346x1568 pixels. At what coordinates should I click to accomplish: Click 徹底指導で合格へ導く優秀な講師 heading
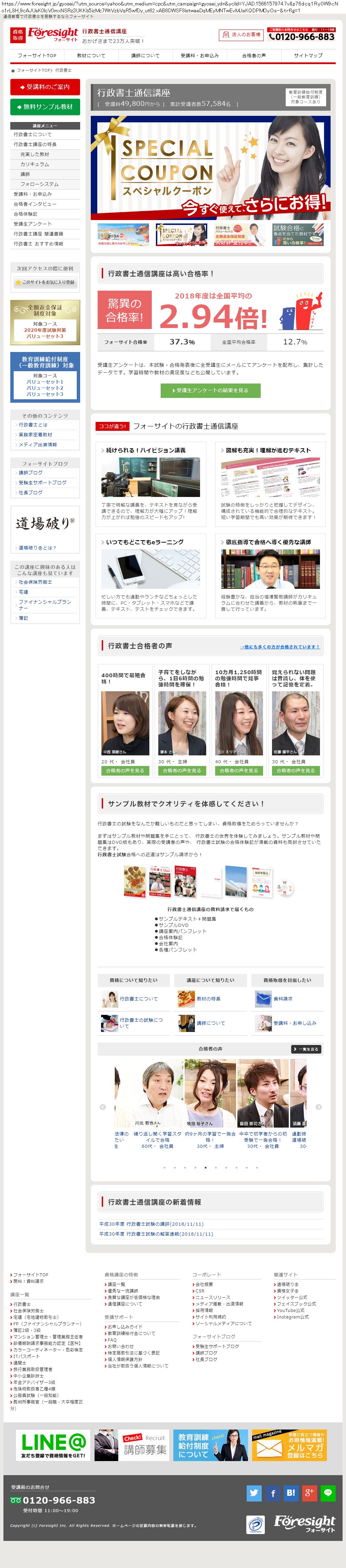pos(268,542)
